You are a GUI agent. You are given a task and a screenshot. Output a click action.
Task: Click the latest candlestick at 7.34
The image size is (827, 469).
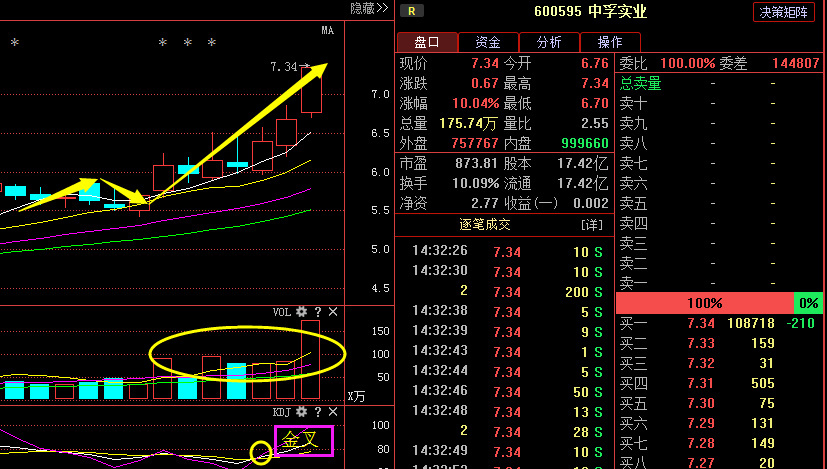[311, 90]
